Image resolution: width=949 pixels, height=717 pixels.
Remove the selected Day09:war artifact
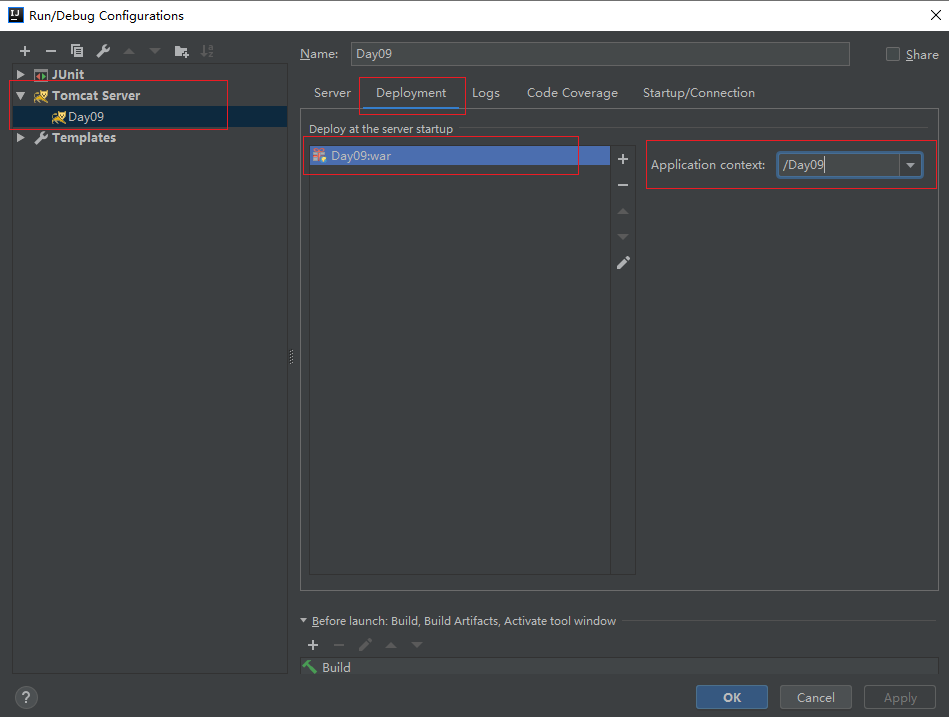[623, 185]
